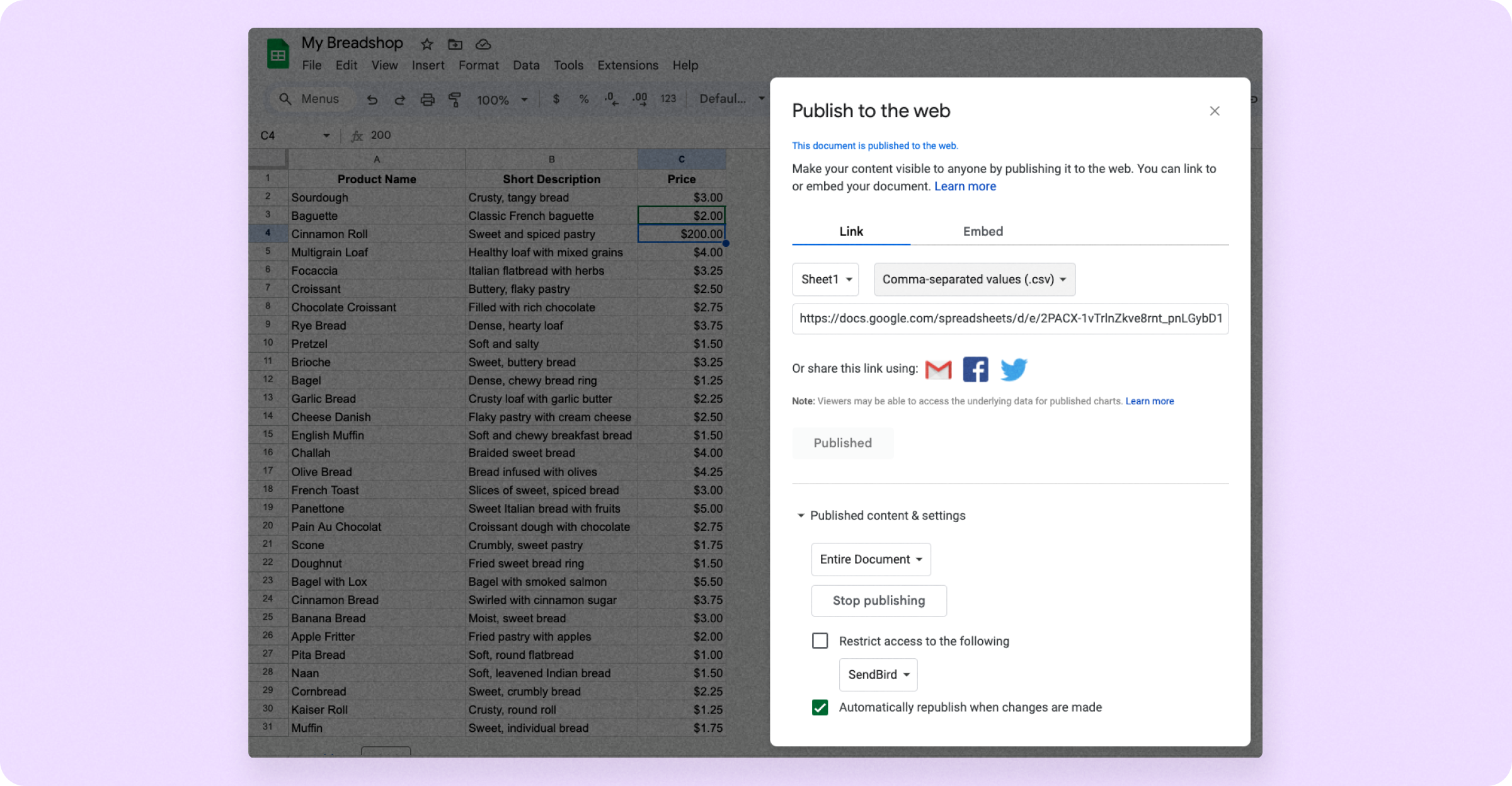Screen dimensions: 1512x786
Task: Select the Paint format tool
Action: point(455,100)
